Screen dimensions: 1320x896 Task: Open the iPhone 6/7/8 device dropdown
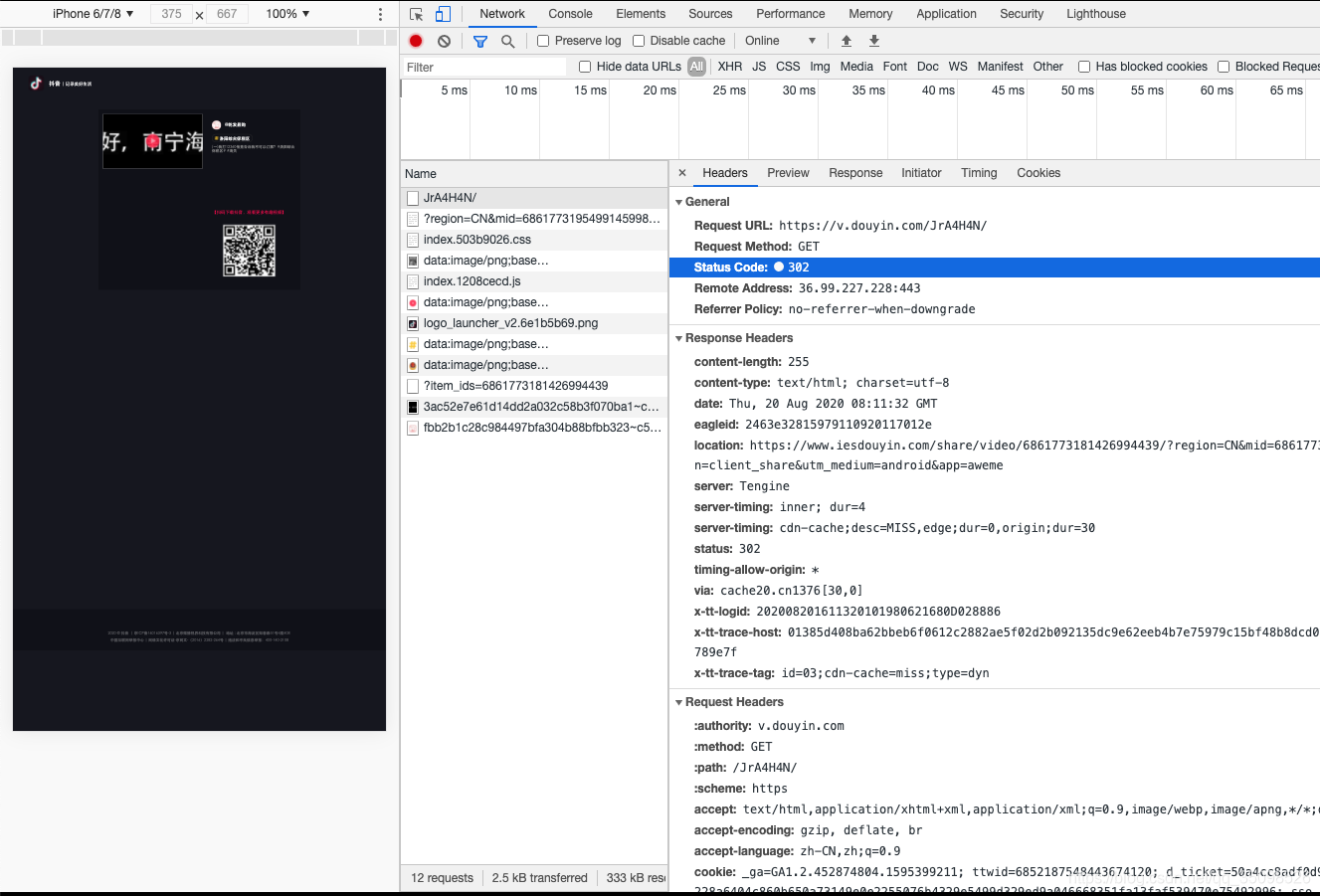(93, 14)
